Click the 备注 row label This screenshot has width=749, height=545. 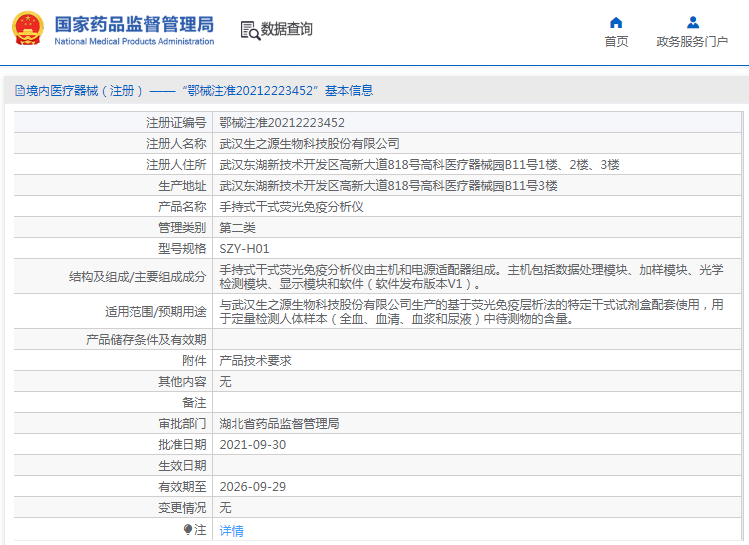coord(194,403)
